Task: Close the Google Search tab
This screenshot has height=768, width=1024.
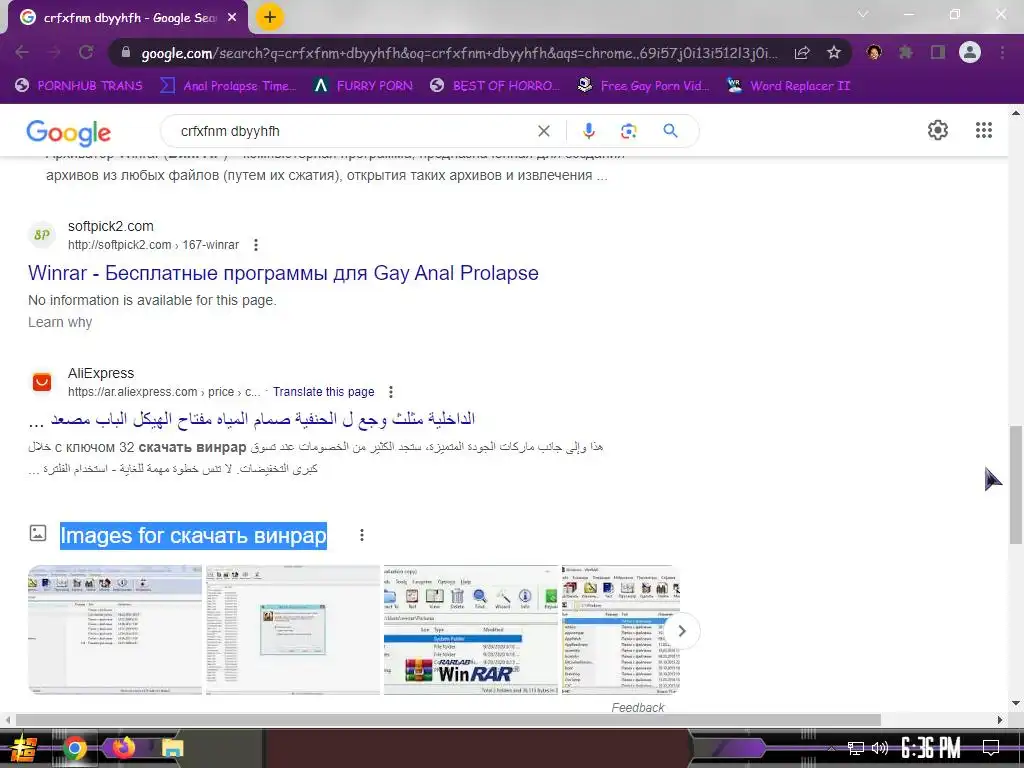Action: click(x=232, y=18)
